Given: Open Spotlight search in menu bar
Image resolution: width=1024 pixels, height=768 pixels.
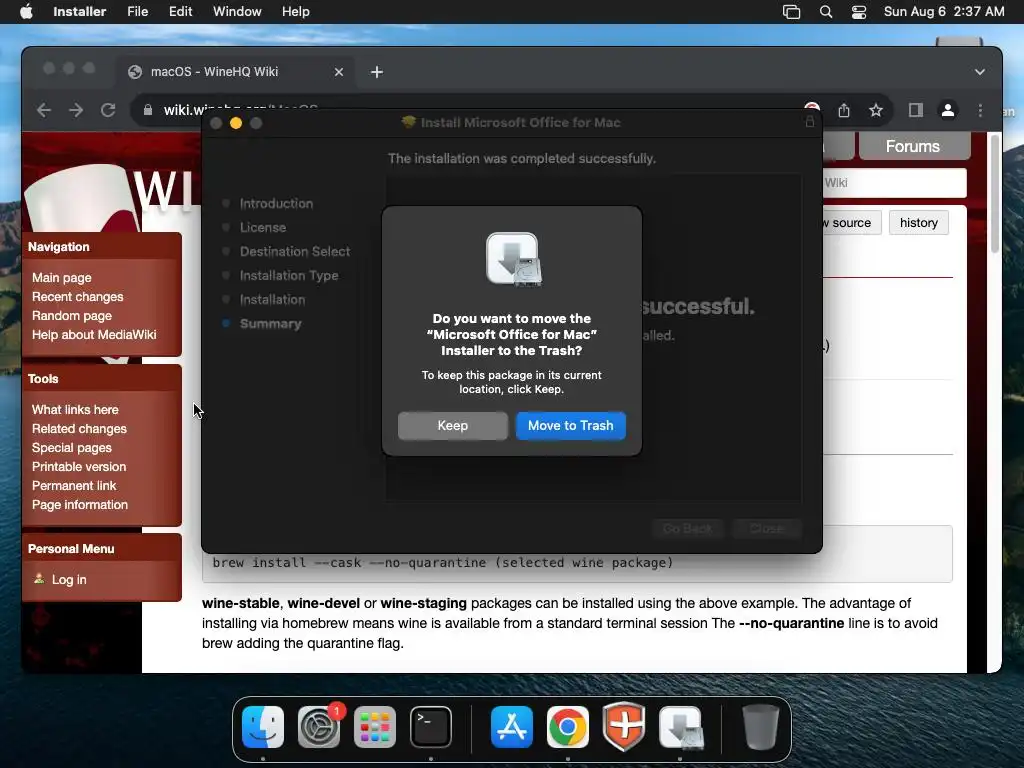Looking at the screenshot, I should (x=825, y=12).
